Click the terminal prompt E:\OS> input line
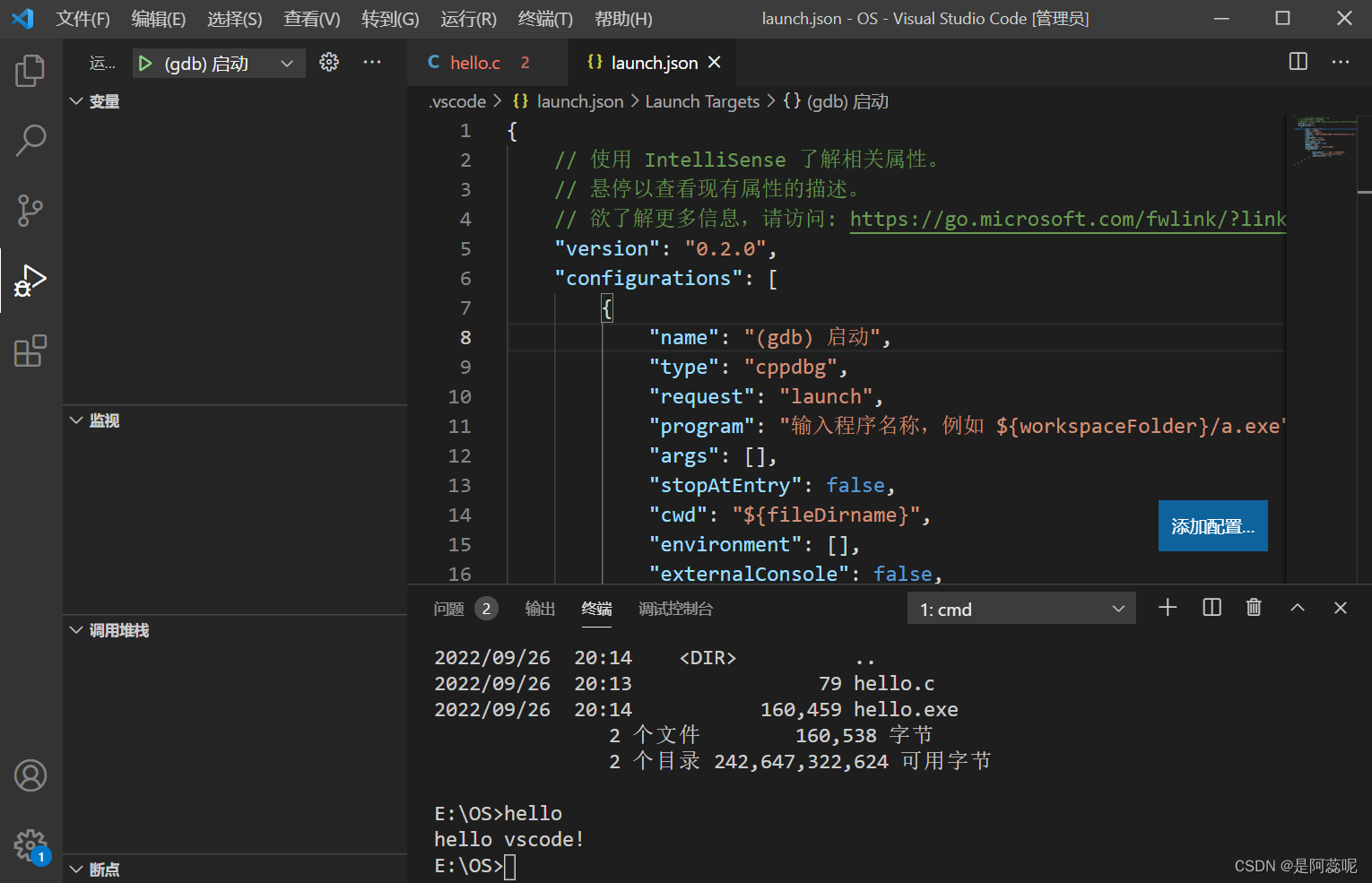 tap(475, 865)
